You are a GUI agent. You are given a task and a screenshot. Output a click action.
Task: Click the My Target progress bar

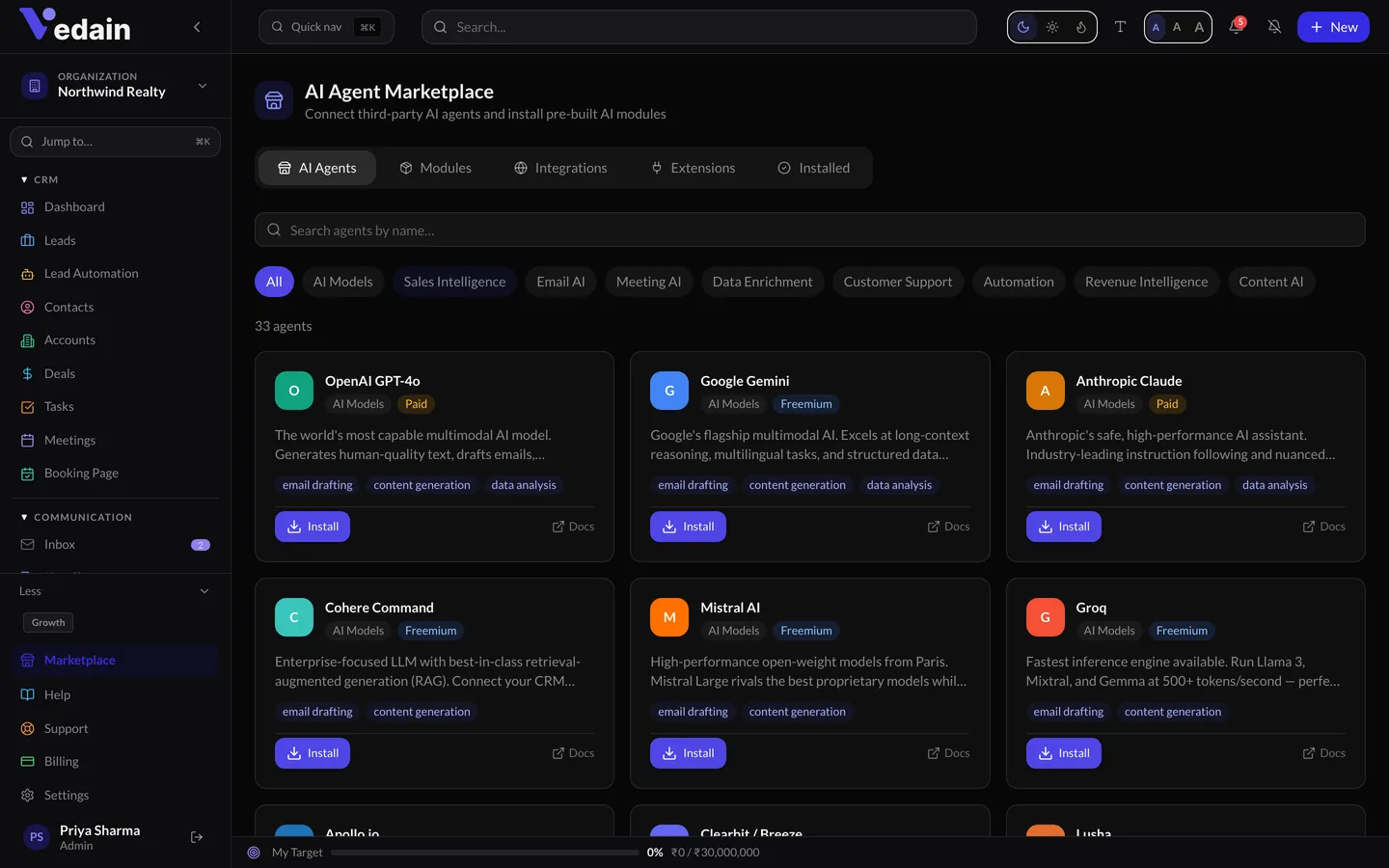tap(485, 853)
